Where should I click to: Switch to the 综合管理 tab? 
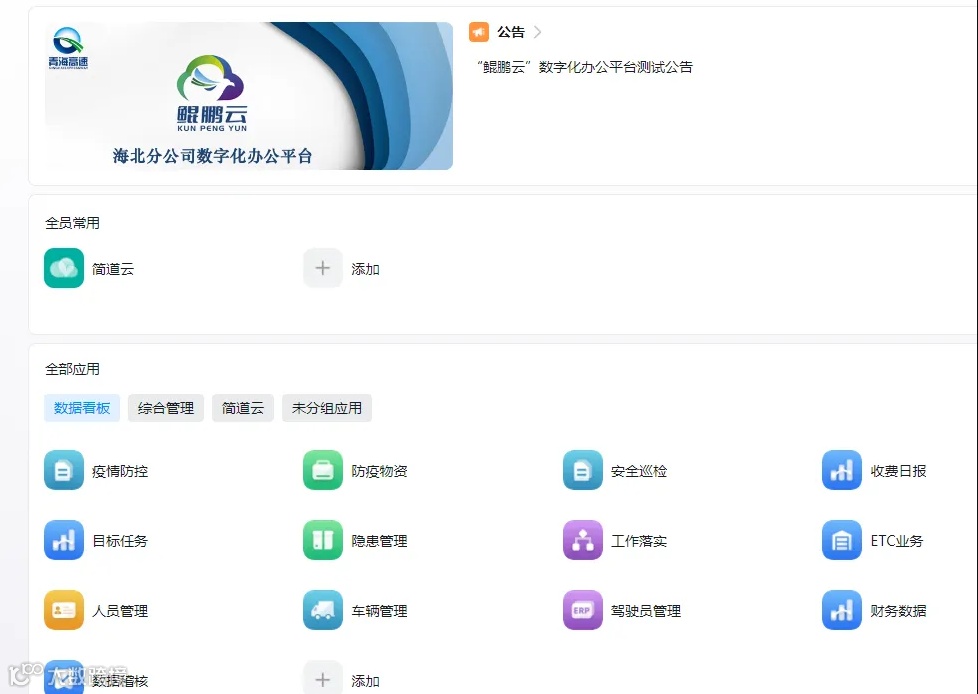point(166,408)
